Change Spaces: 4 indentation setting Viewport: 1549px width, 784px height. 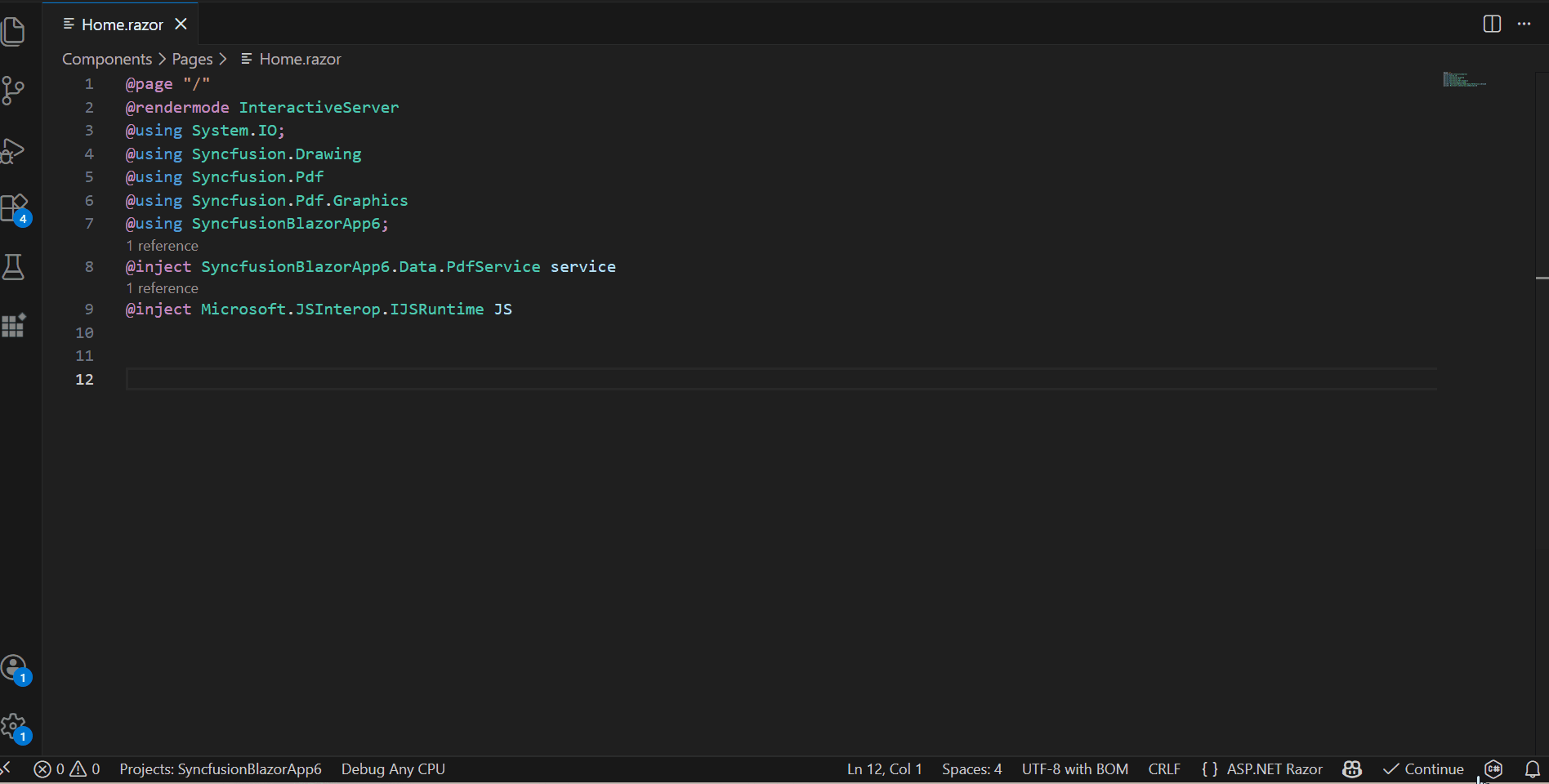click(971, 768)
